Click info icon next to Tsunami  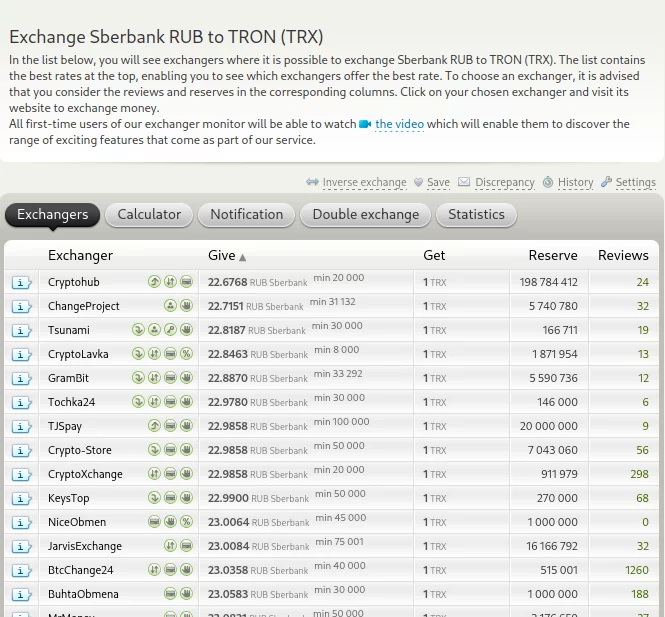click(21, 331)
